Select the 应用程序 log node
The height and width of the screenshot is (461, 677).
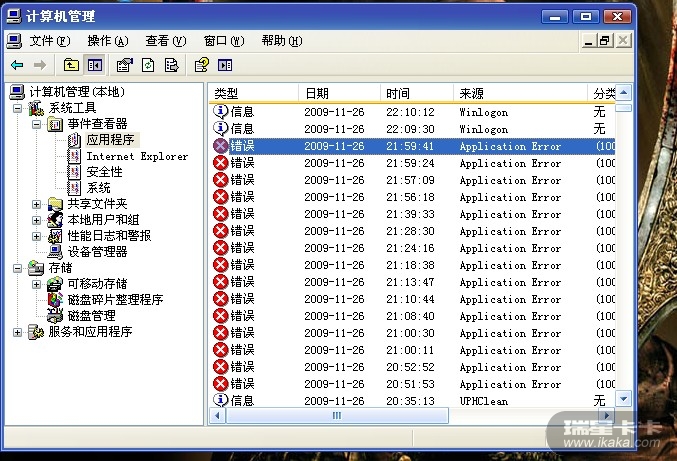click(x=110, y=140)
